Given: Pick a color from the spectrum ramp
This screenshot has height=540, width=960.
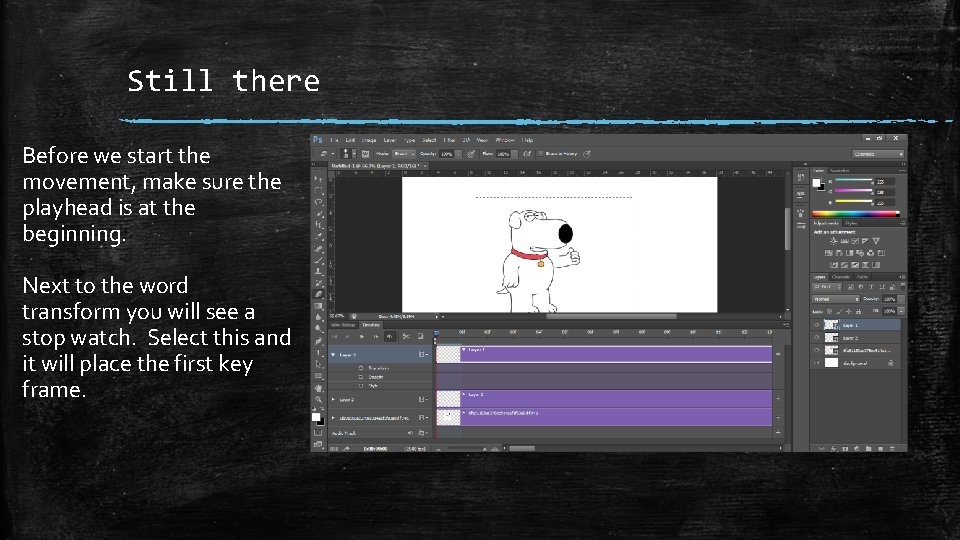Looking at the screenshot, I should click(855, 214).
